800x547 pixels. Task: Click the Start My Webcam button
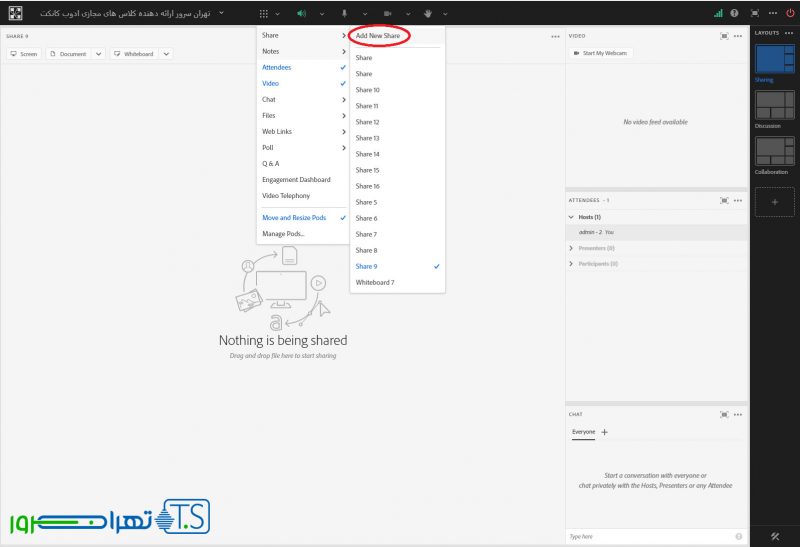601,53
